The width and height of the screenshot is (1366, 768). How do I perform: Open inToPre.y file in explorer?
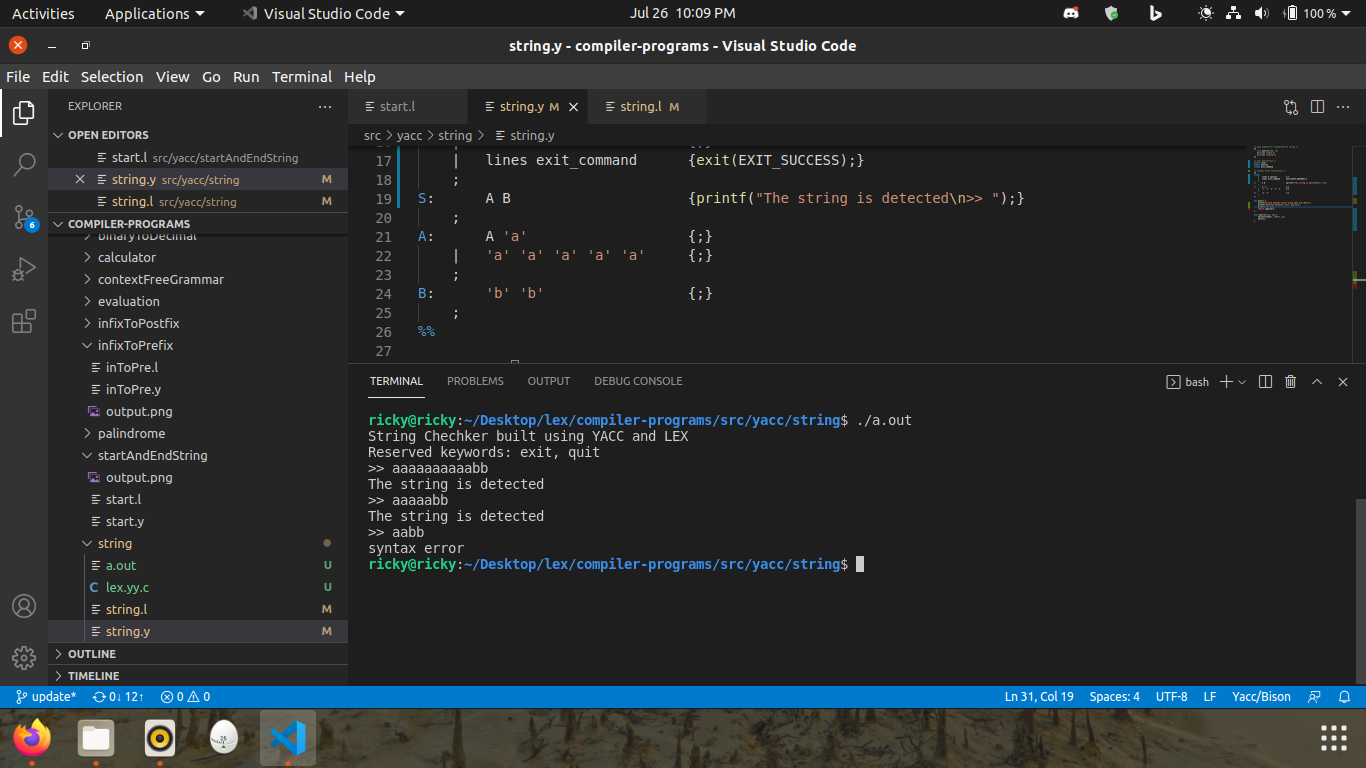198,390
